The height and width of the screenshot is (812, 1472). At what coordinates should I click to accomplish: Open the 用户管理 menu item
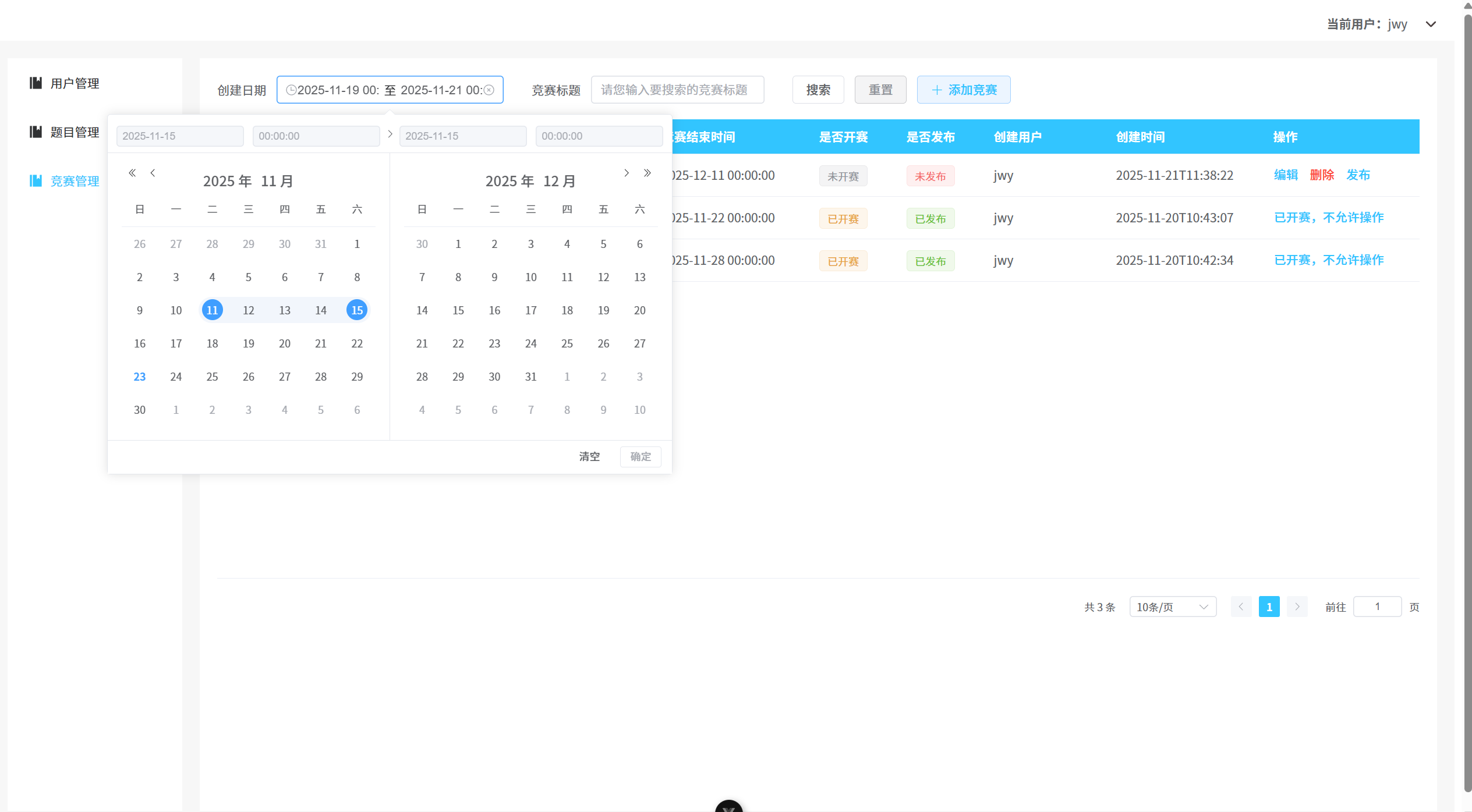[x=75, y=83]
